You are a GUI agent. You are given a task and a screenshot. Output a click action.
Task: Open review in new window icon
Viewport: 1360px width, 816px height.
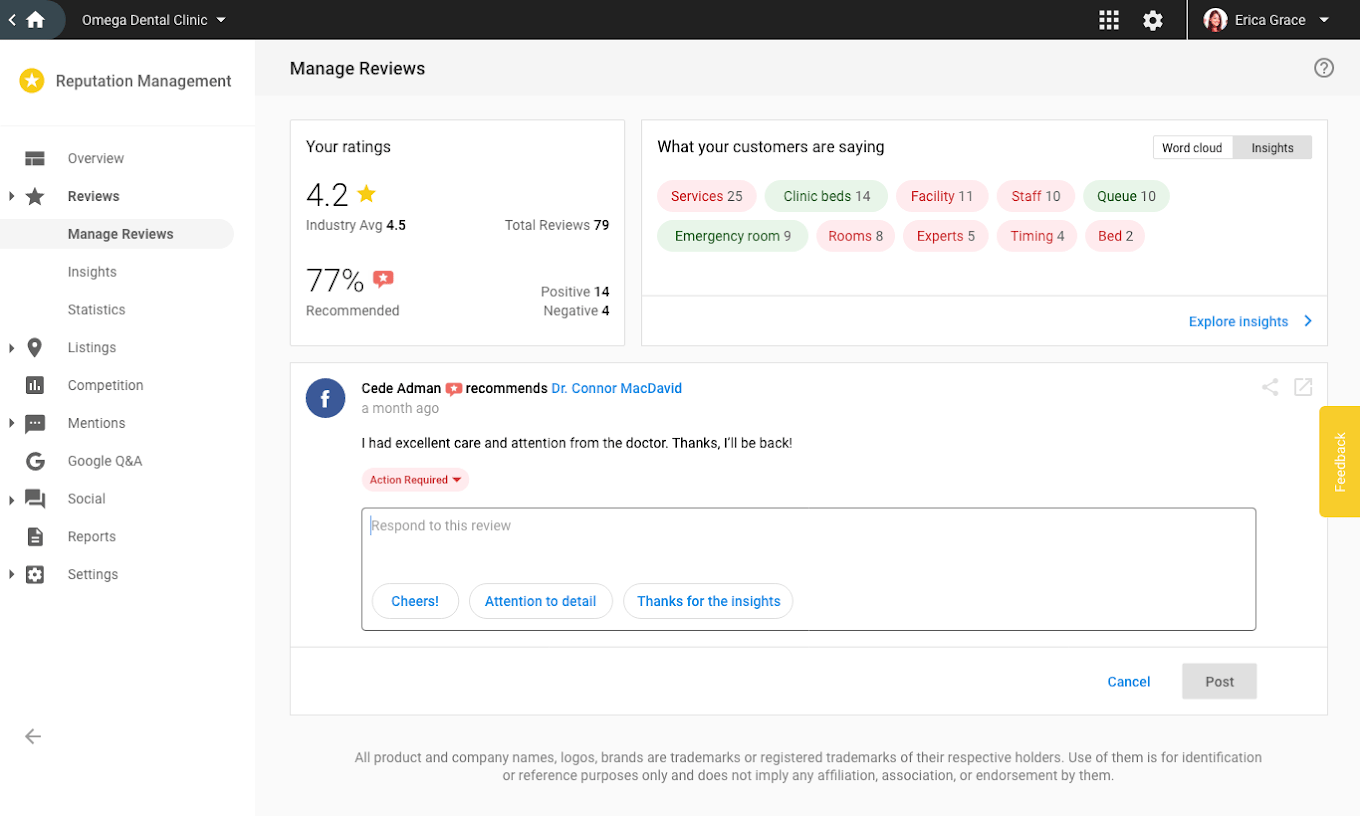pyautogui.click(x=1303, y=387)
